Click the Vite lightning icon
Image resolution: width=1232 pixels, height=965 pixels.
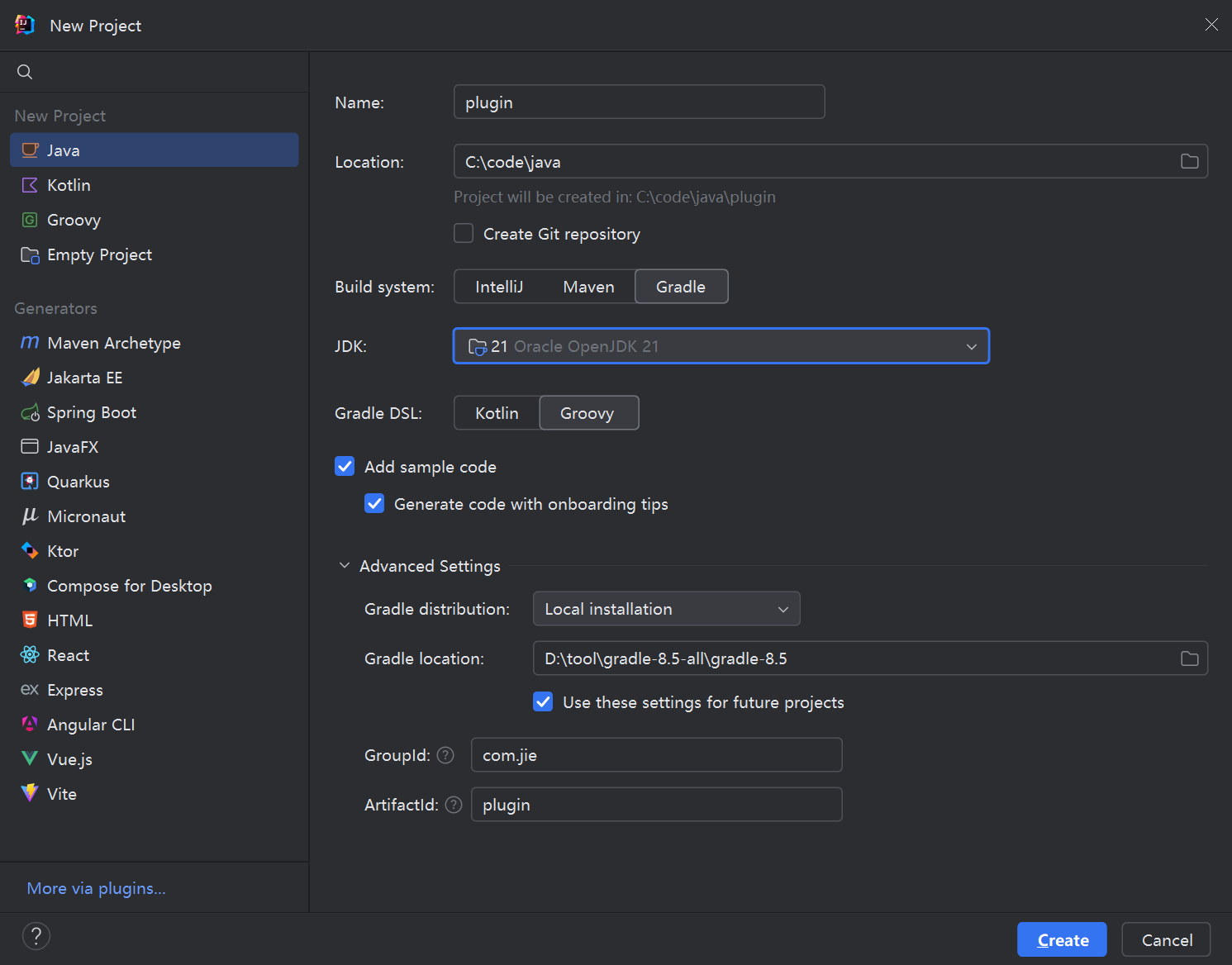[30, 793]
